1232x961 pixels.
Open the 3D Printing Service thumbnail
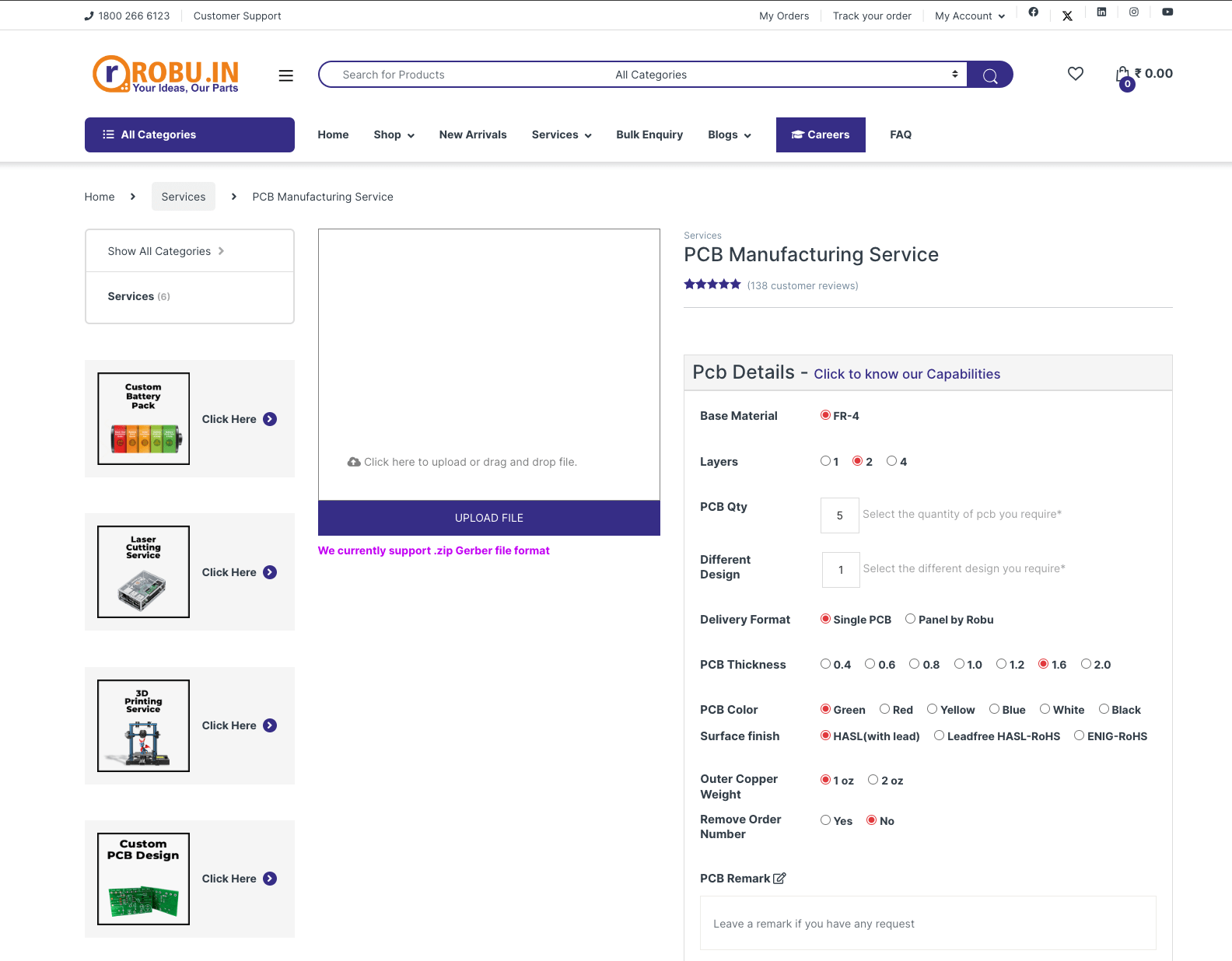tap(143, 725)
